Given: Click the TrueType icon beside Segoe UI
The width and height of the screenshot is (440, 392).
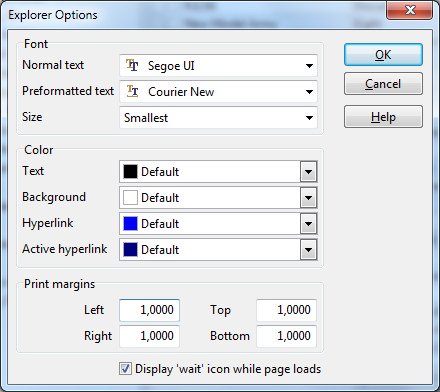Looking at the screenshot, I should pyautogui.click(x=132, y=65).
